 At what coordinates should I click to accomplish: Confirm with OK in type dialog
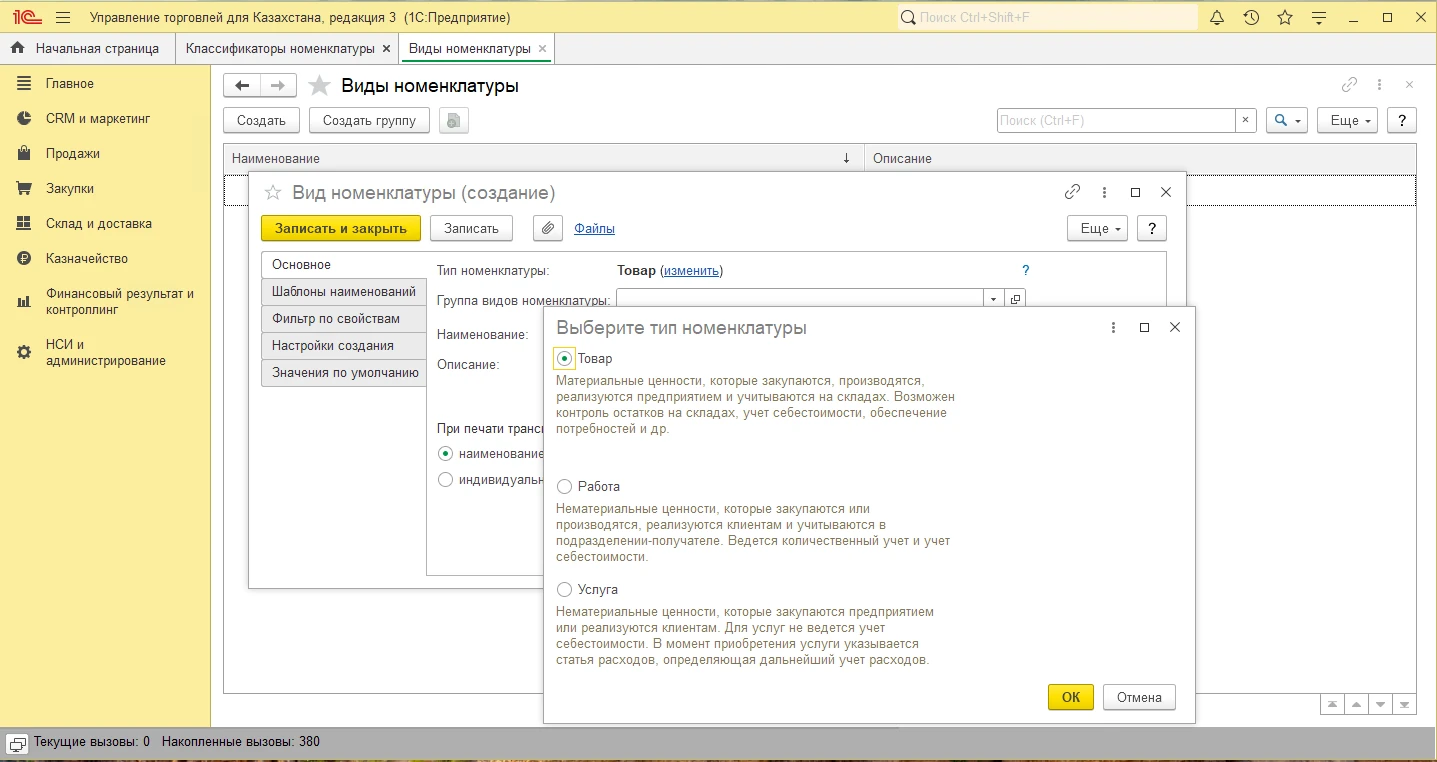pos(1071,697)
